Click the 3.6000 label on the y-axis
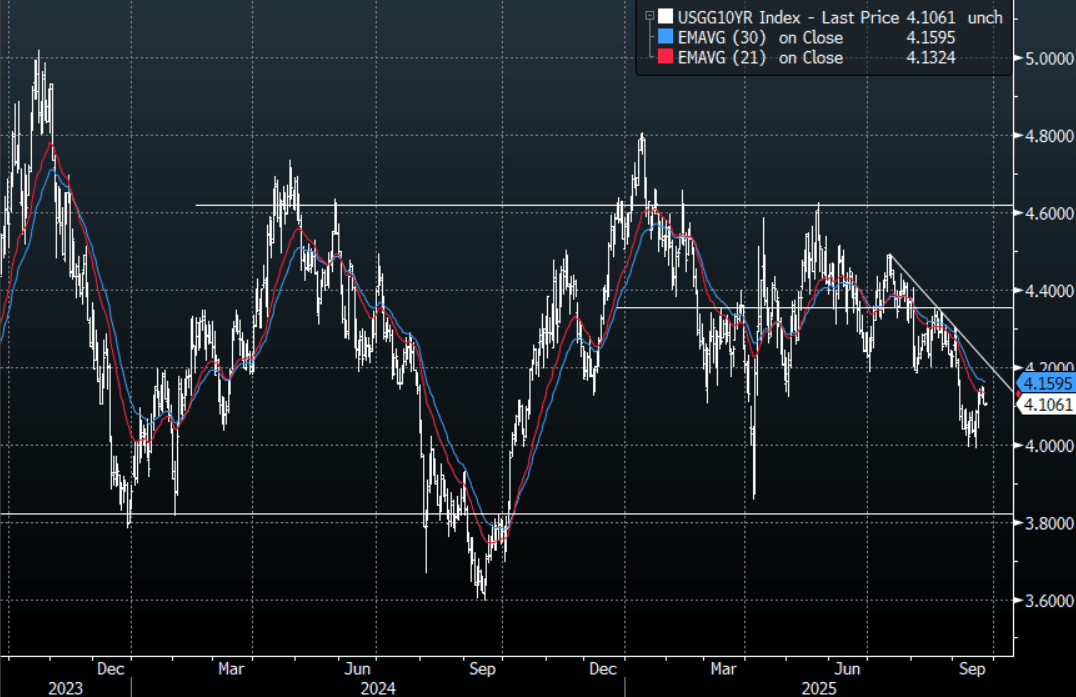The width and height of the screenshot is (1076, 697). point(1044,600)
